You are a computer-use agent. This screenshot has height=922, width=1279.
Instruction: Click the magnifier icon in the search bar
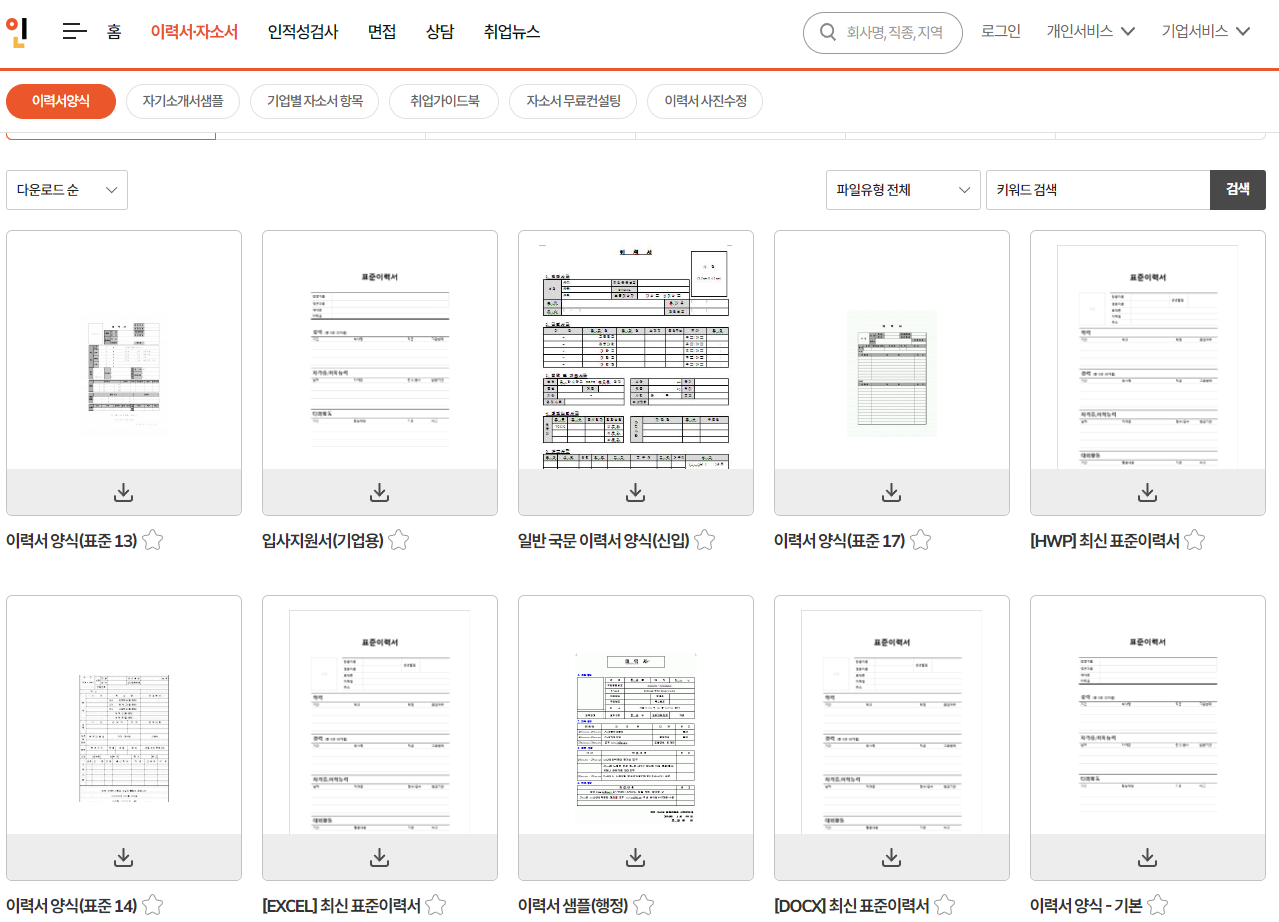click(827, 32)
